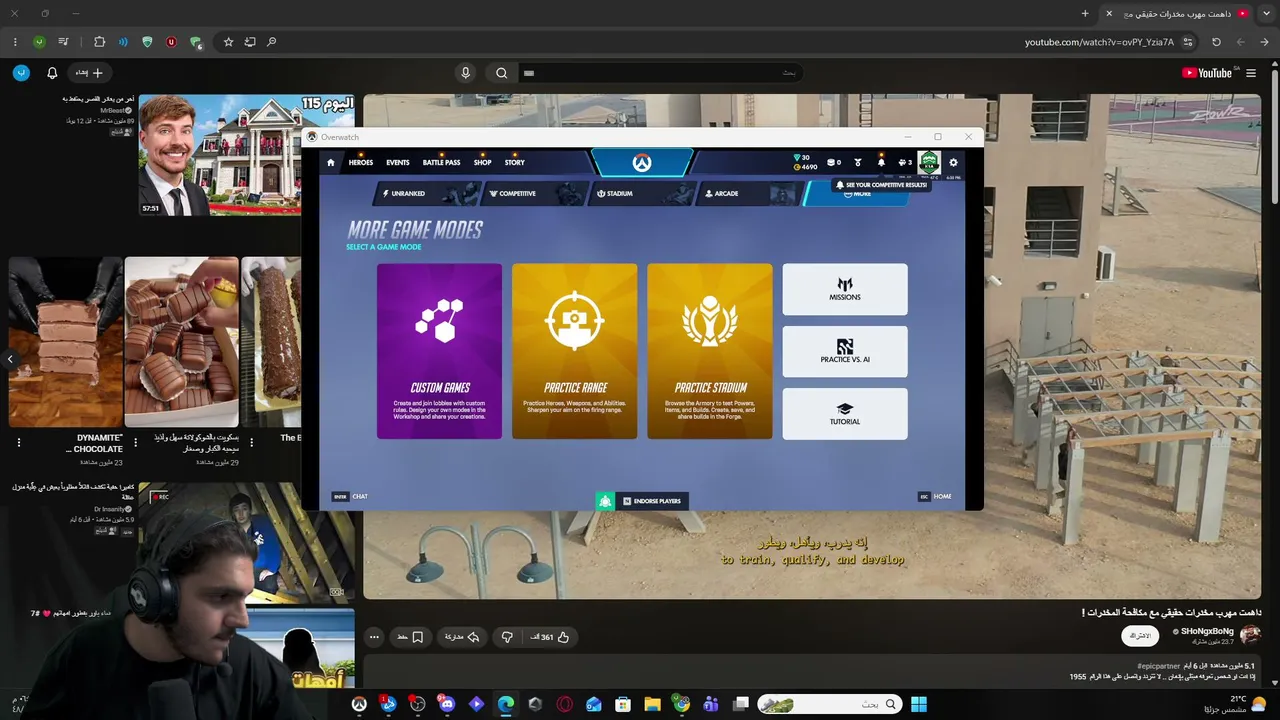Open the Practice Stadium card
Screen dimensions: 1280x720
pyautogui.click(x=709, y=351)
